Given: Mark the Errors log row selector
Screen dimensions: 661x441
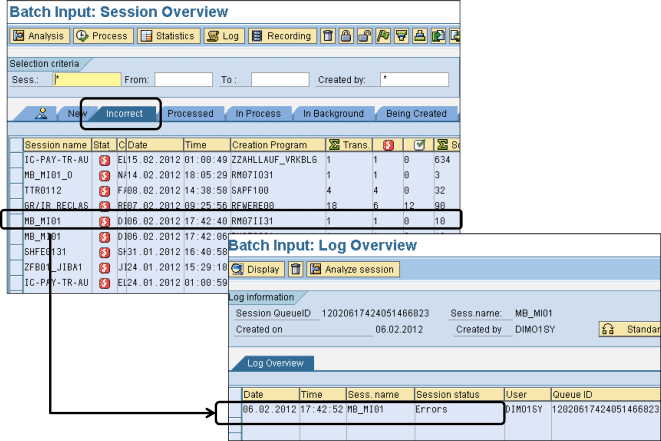Looking at the screenshot, I should click(233, 410).
